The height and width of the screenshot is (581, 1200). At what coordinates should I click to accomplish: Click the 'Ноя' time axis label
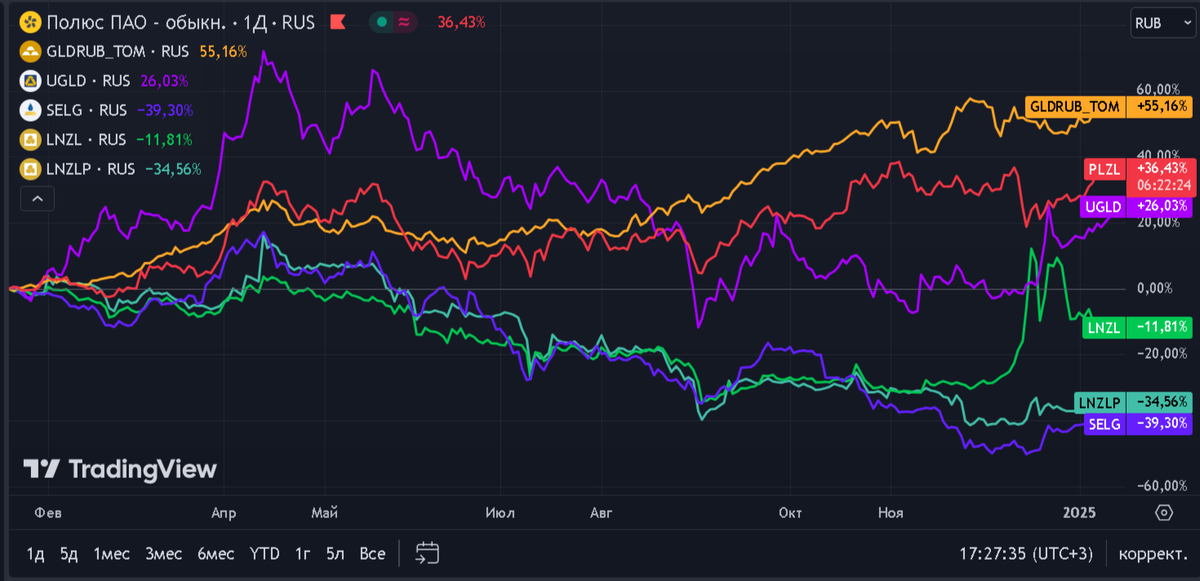click(890, 513)
